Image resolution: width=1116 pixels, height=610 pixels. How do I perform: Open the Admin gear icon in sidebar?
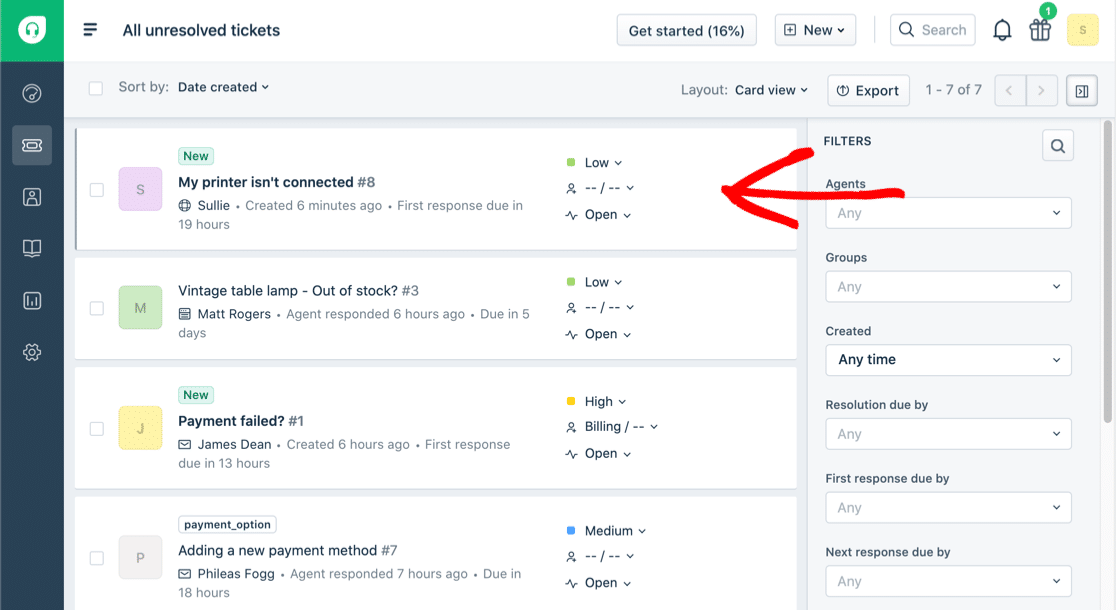32,352
